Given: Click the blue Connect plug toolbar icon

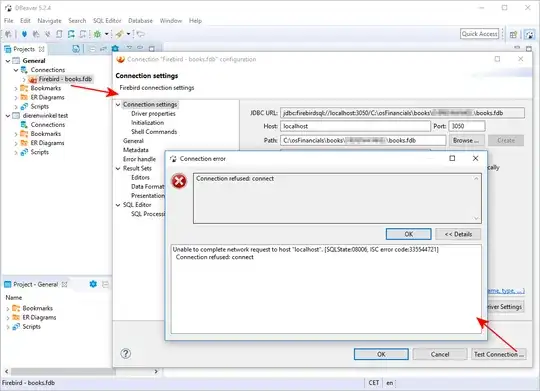Looking at the screenshot, I should (x=24, y=34).
